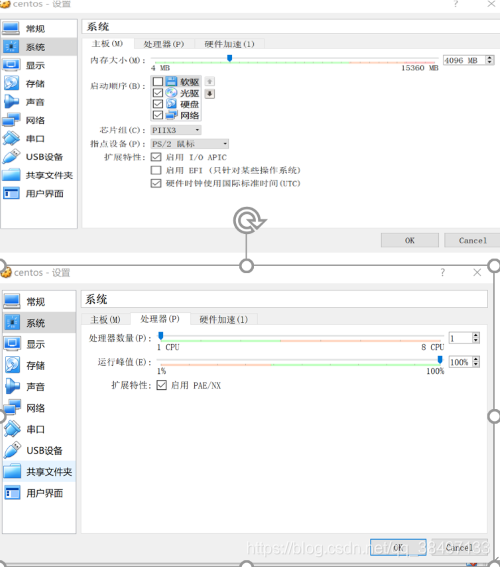Click Cancel in the upper settings window
Image resolution: width=500 pixels, height=567 pixels.
472,240
